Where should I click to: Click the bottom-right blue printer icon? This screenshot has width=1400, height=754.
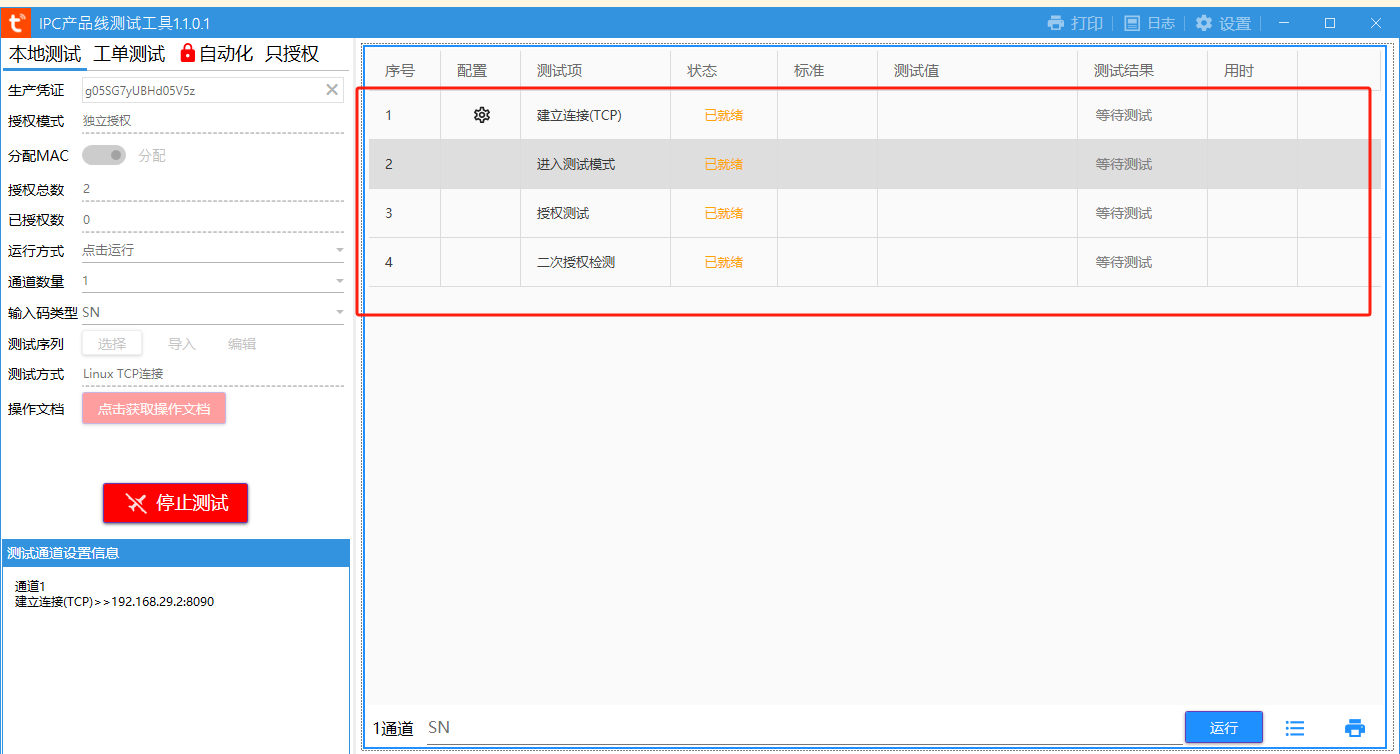(x=1355, y=728)
